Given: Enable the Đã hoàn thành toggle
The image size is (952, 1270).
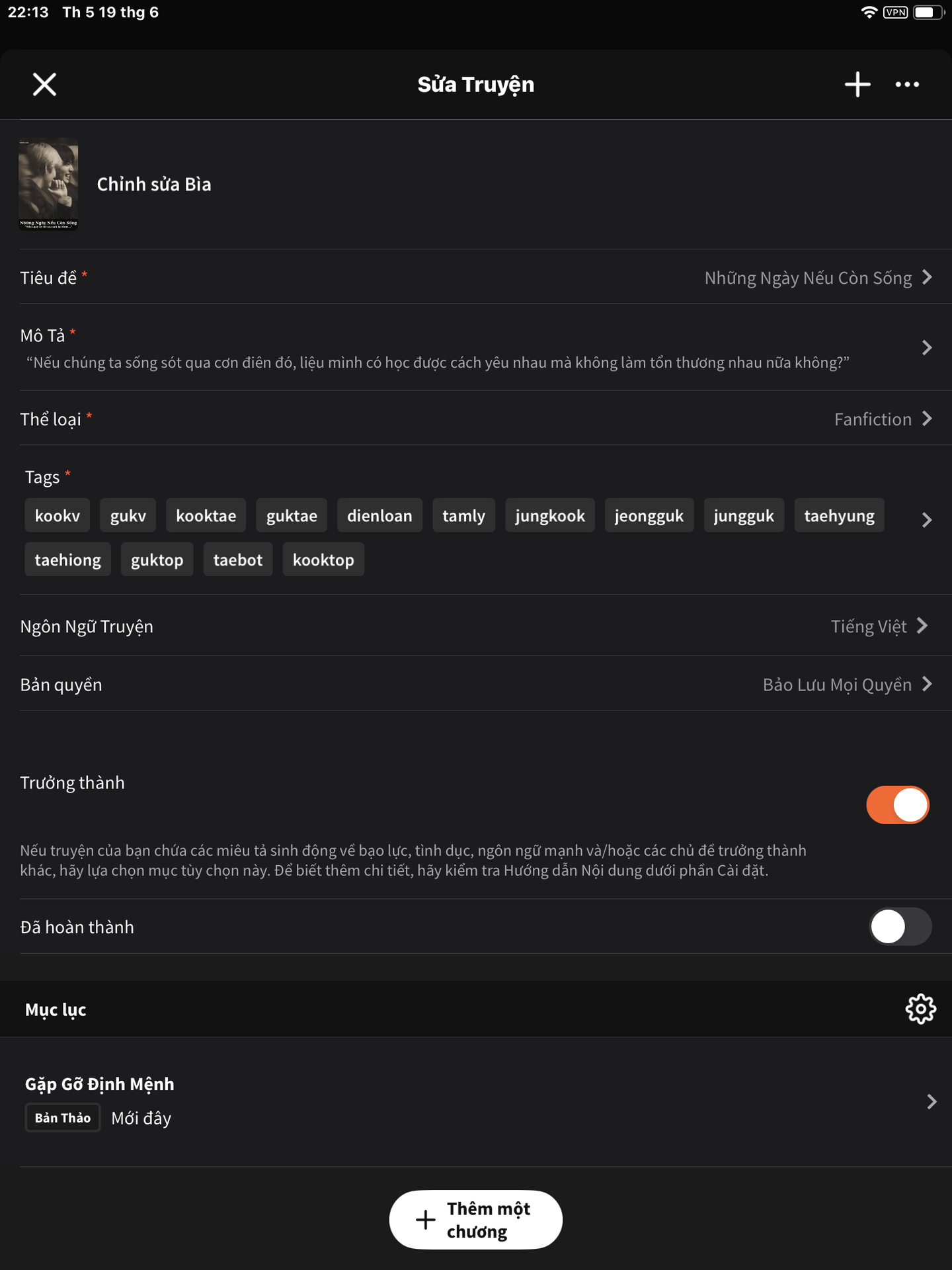Looking at the screenshot, I should tap(899, 927).
